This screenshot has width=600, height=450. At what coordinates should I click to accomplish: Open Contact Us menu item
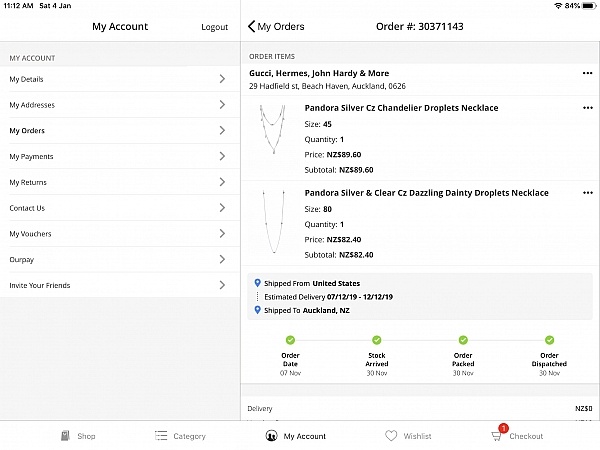pyautogui.click(x=27, y=208)
